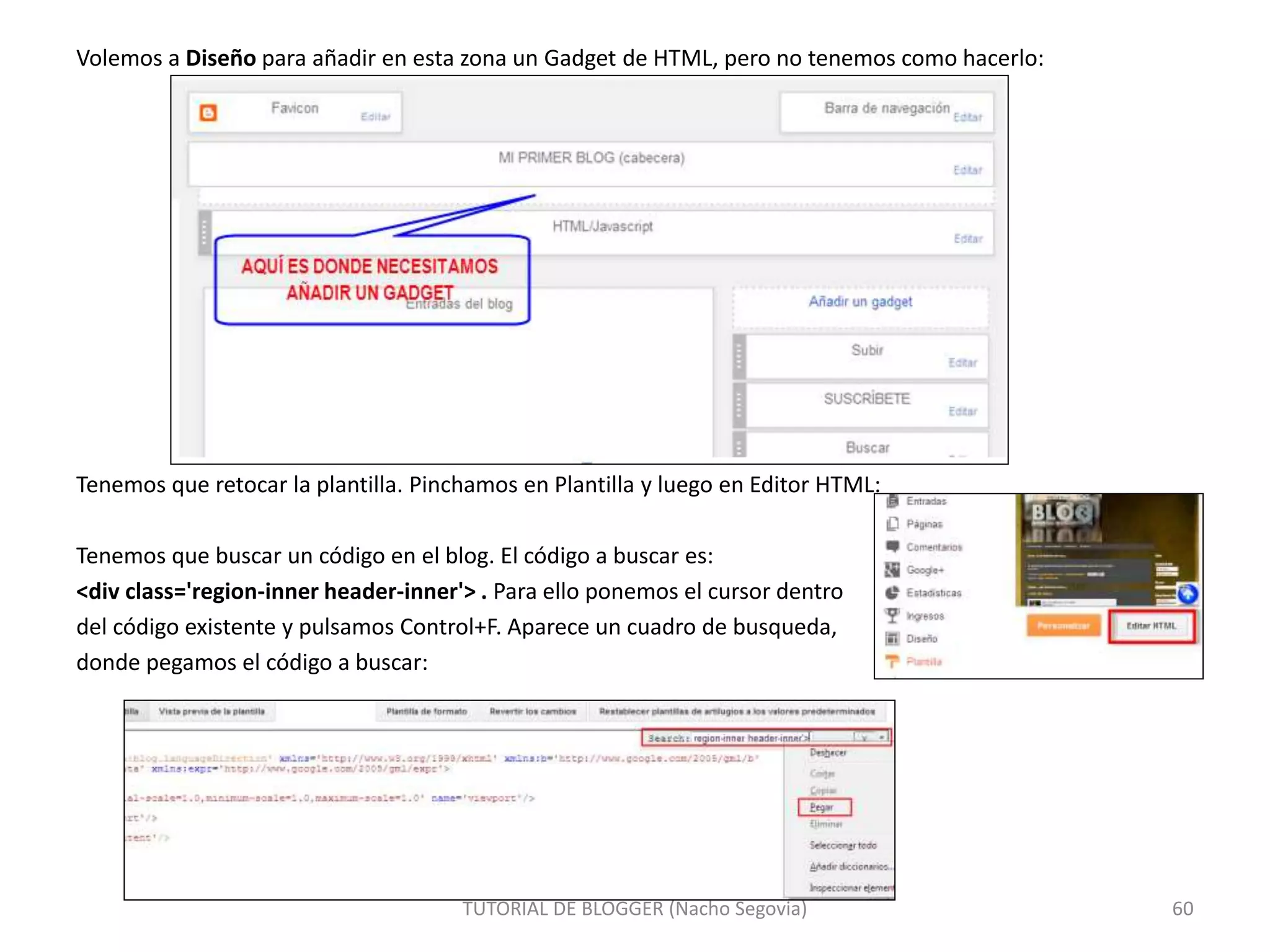Click the Estadísticas pie chart icon
Screen dimensions: 1270x952
pos(892,593)
